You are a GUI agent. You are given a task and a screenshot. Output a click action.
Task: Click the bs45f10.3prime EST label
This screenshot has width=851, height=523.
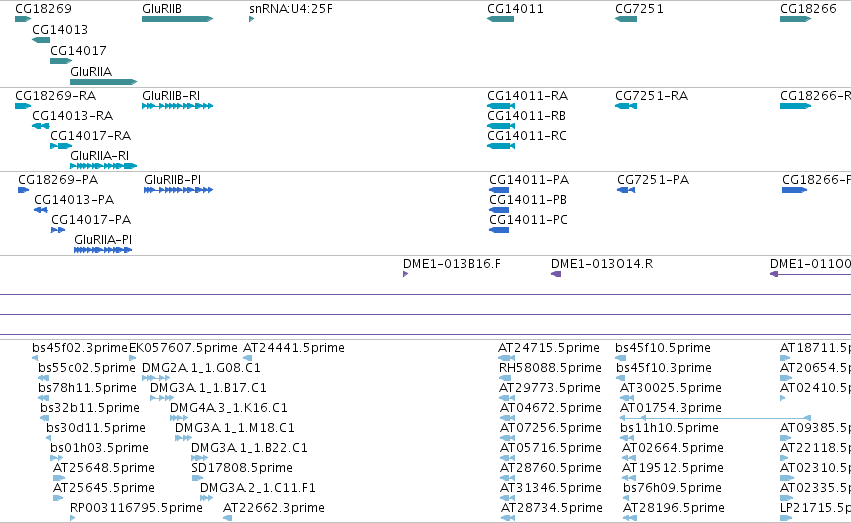coord(664,368)
